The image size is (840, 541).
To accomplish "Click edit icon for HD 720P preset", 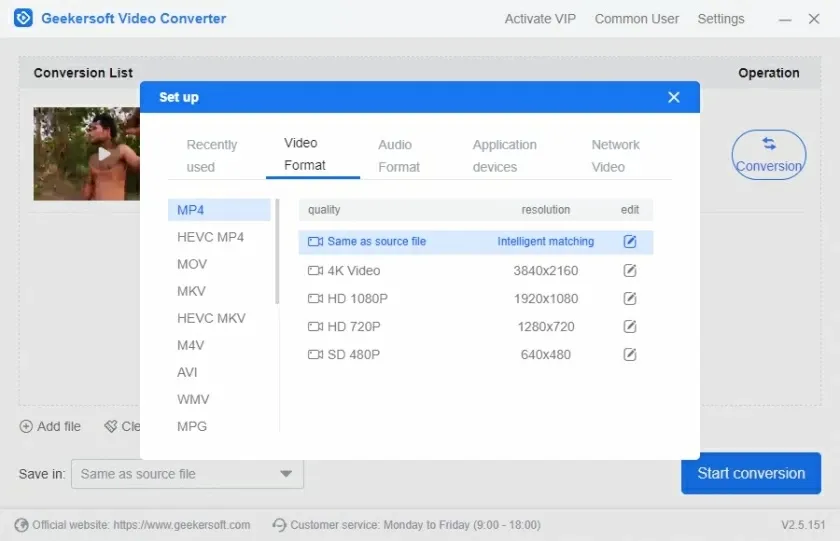I will tap(630, 327).
